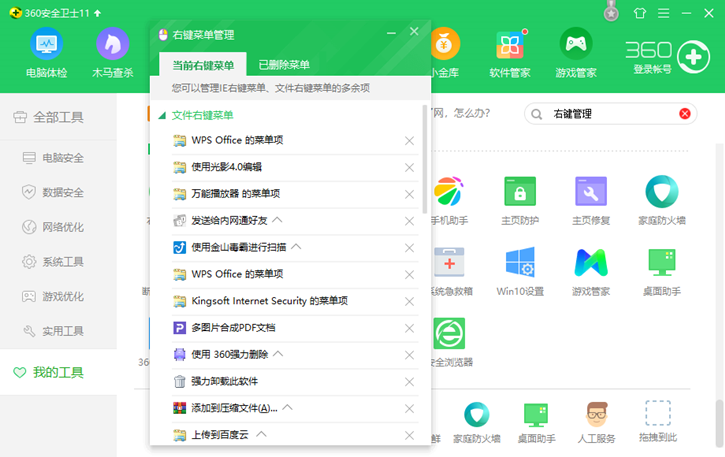Close the 右键菜单管理 dialog
This screenshot has width=725, height=457.
click(x=414, y=31)
